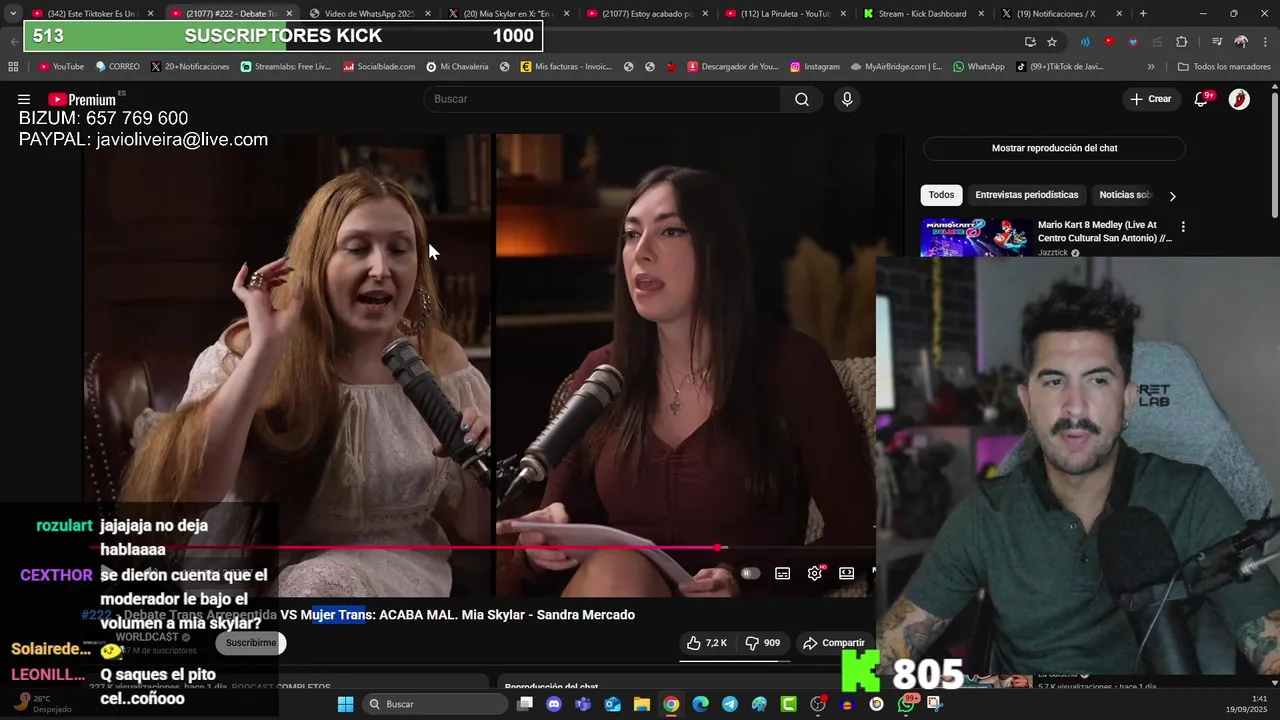Close the Debate Trans tab

coord(289,13)
